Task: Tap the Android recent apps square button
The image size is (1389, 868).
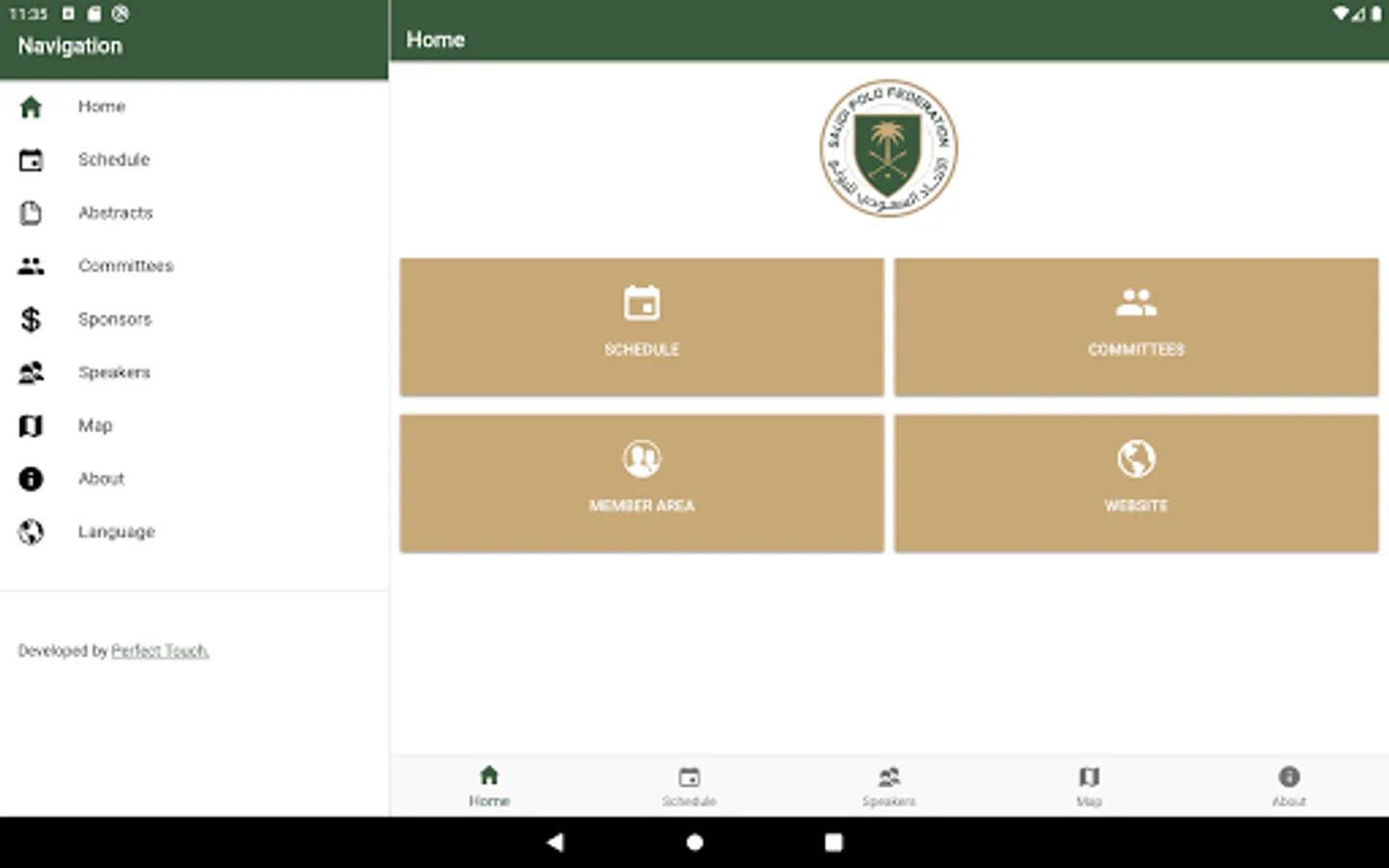Action: tap(833, 842)
